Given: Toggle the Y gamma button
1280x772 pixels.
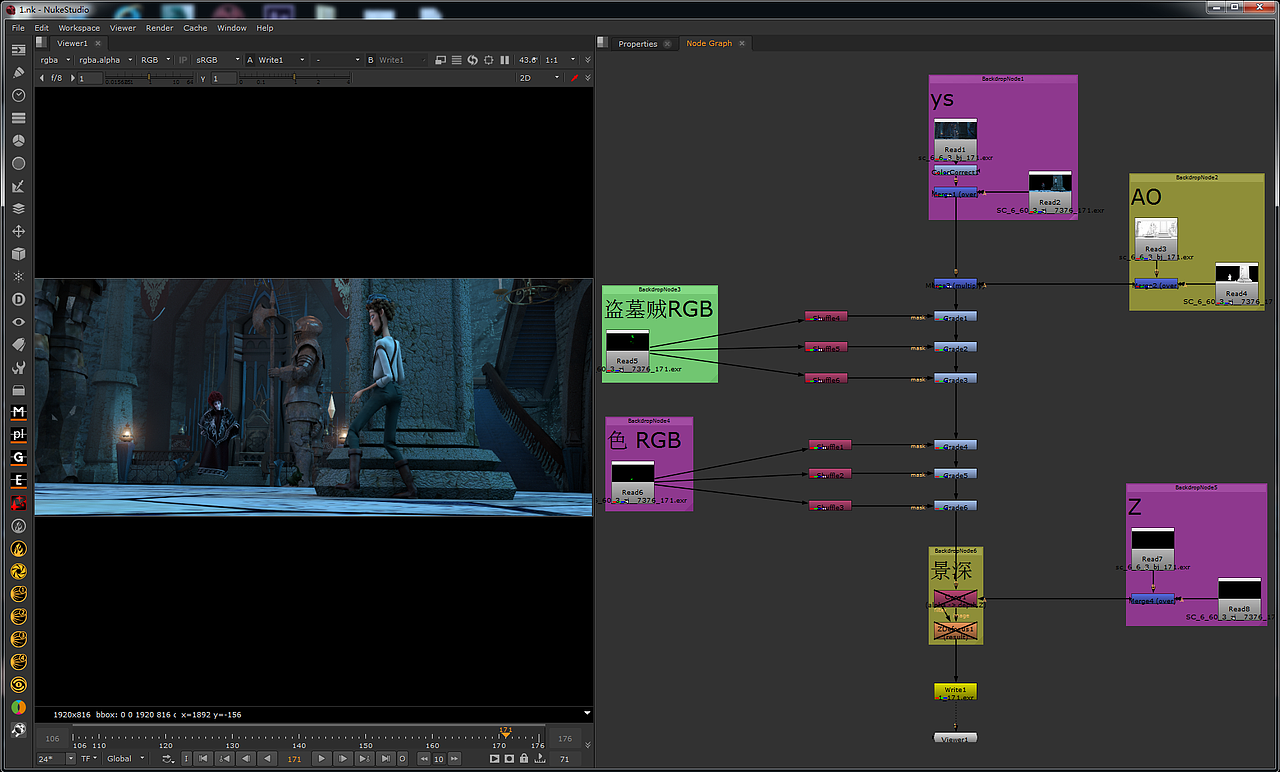Looking at the screenshot, I should [x=203, y=78].
